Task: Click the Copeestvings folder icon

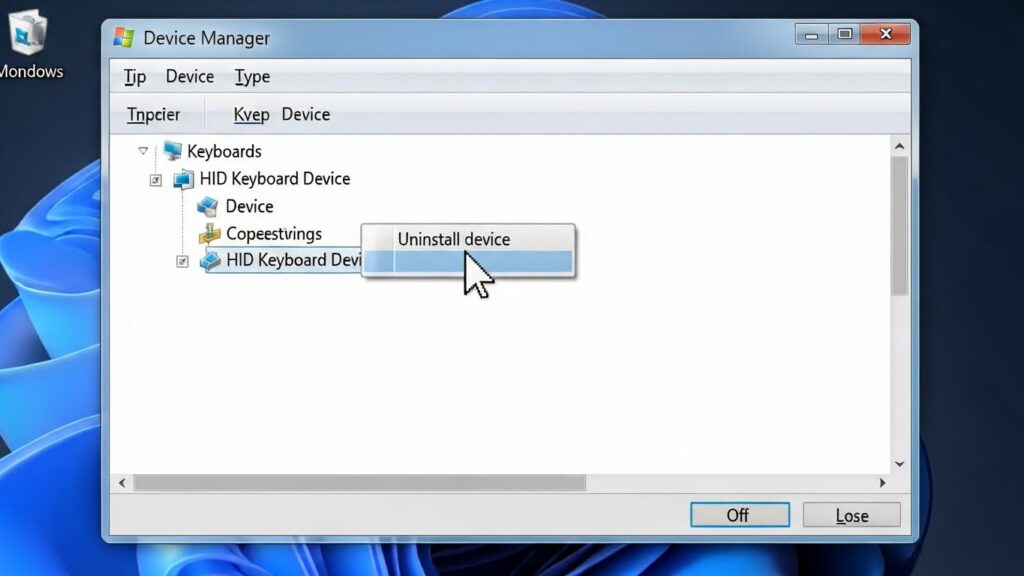Action: [x=209, y=233]
